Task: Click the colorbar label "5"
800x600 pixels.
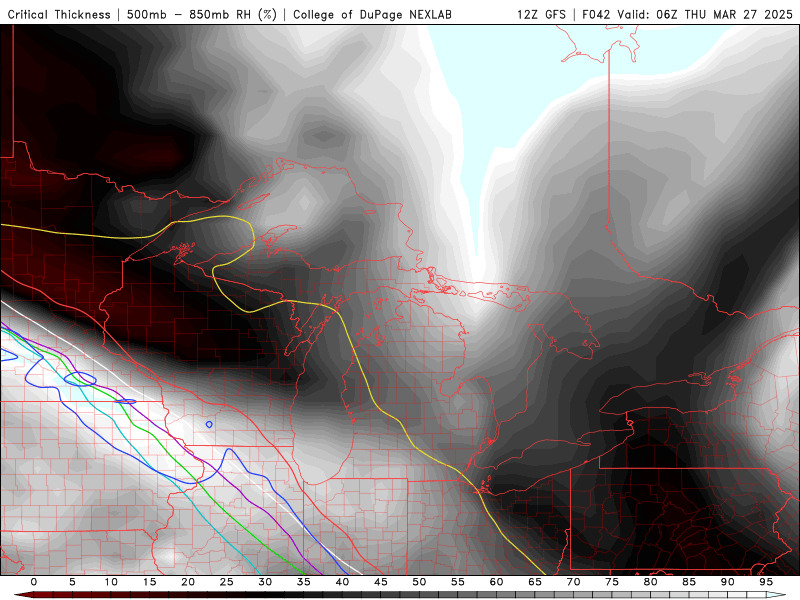Action: (x=72, y=582)
